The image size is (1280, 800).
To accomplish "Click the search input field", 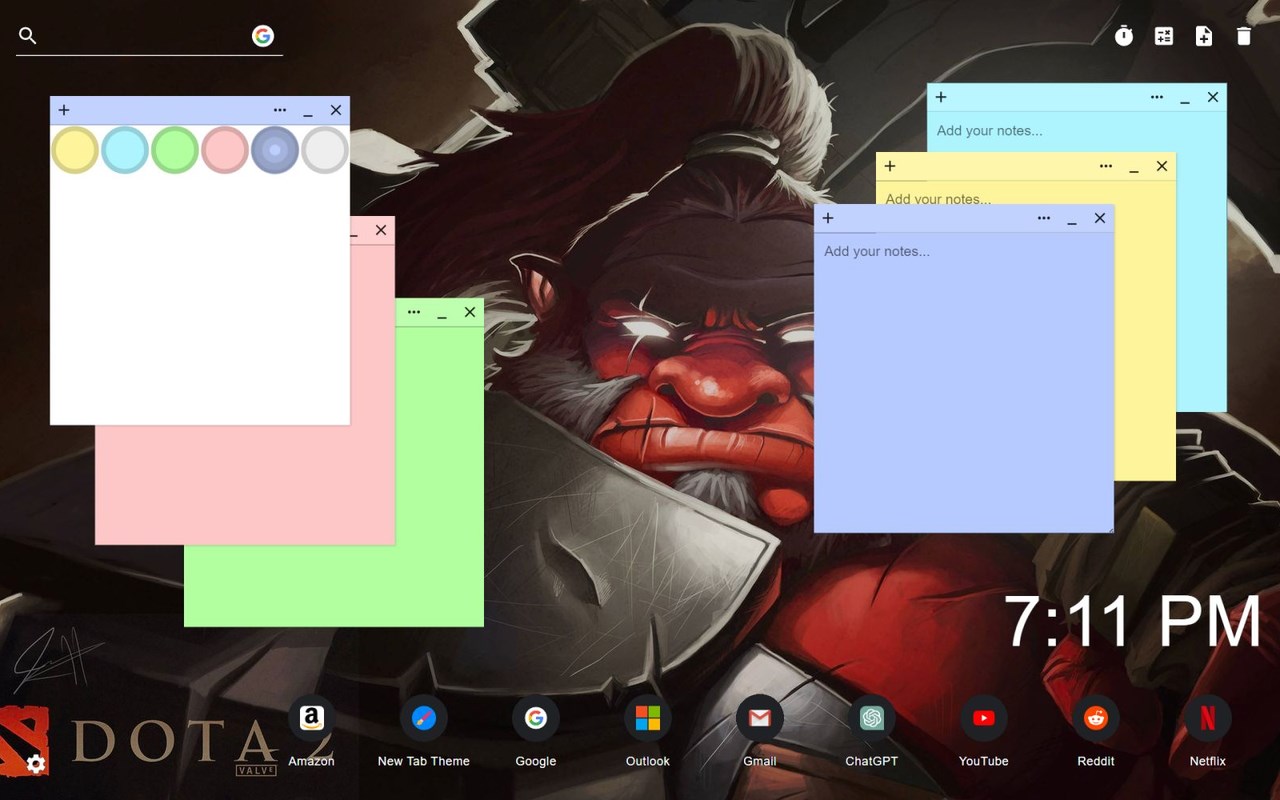I will pyautogui.click(x=145, y=36).
